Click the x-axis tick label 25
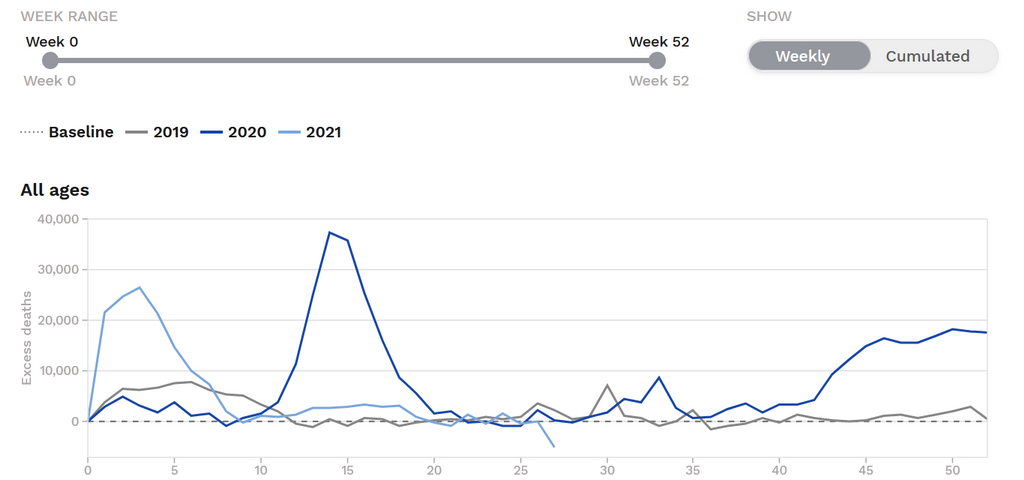Image resolution: width=1024 pixels, height=480 pixels. coord(520,469)
